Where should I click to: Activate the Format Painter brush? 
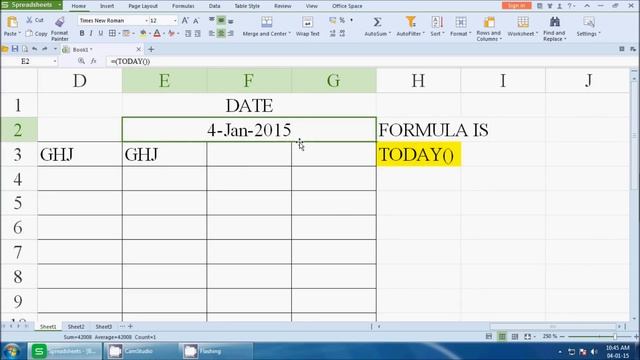[60, 22]
